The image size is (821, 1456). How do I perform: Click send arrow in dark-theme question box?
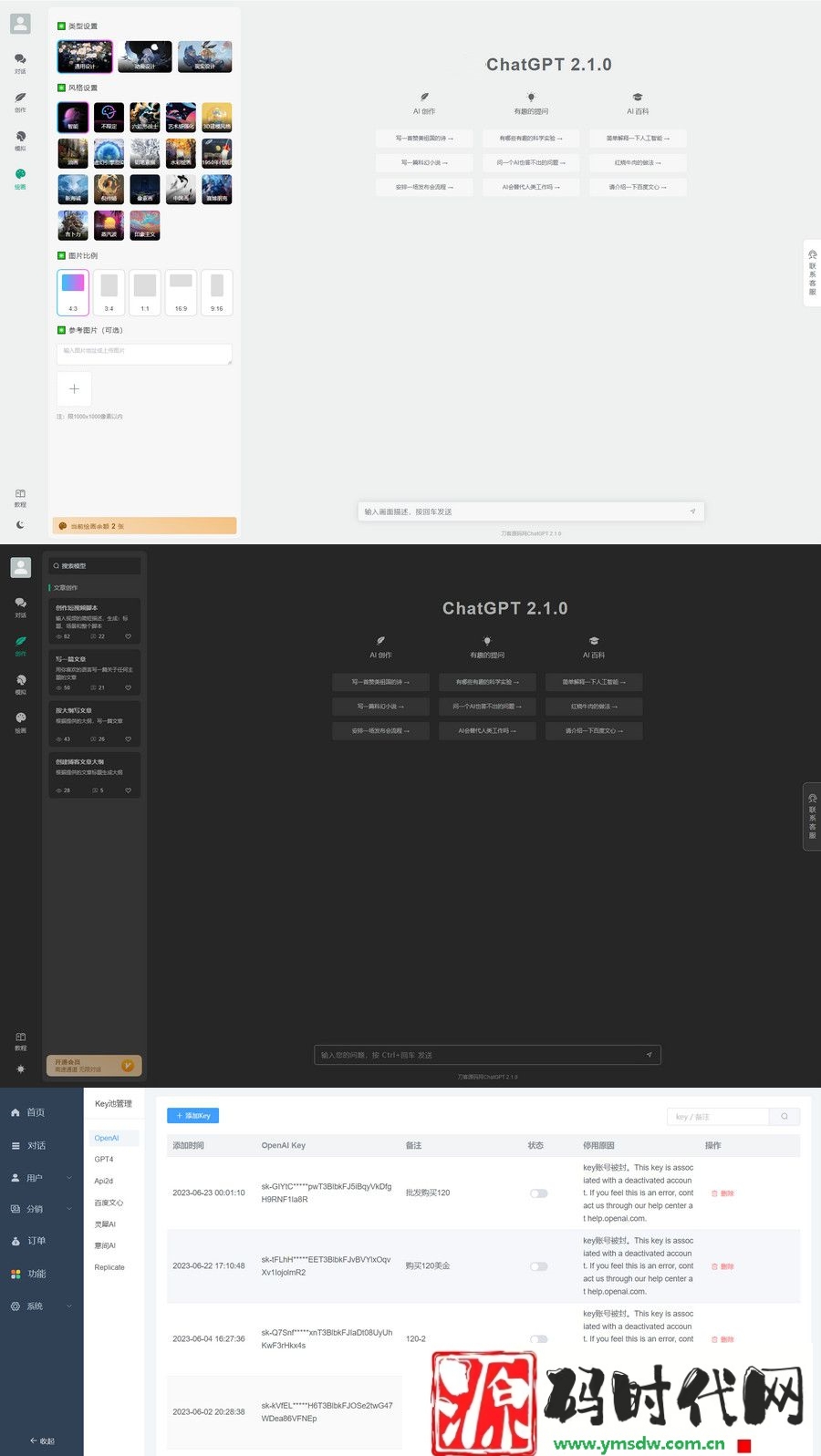[x=649, y=1055]
